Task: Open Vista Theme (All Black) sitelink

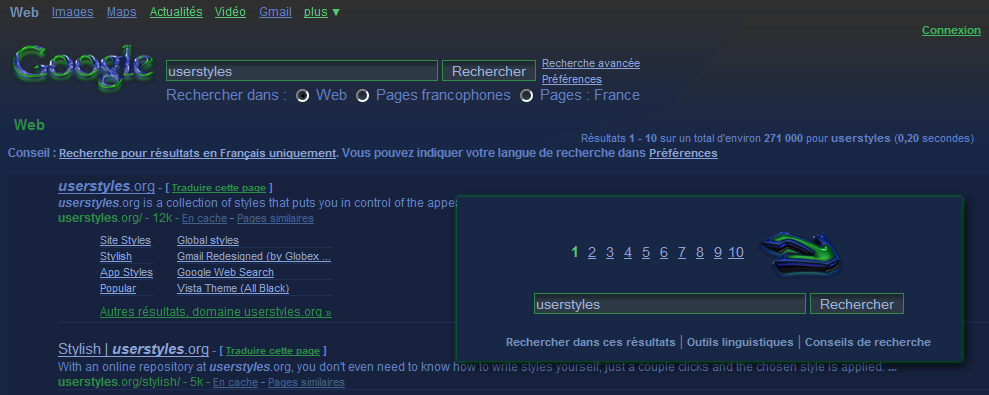Action: tap(233, 288)
